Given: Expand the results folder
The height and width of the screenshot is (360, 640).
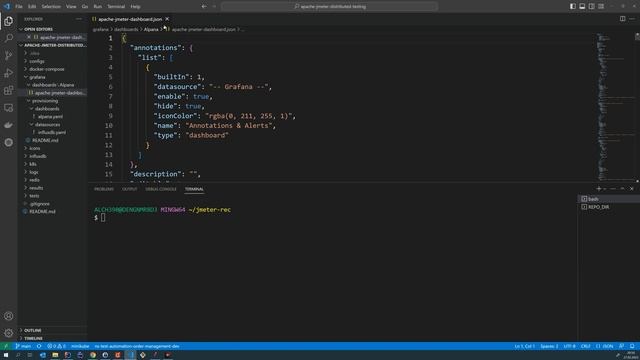Looking at the screenshot, I should pyautogui.click(x=36, y=188).
